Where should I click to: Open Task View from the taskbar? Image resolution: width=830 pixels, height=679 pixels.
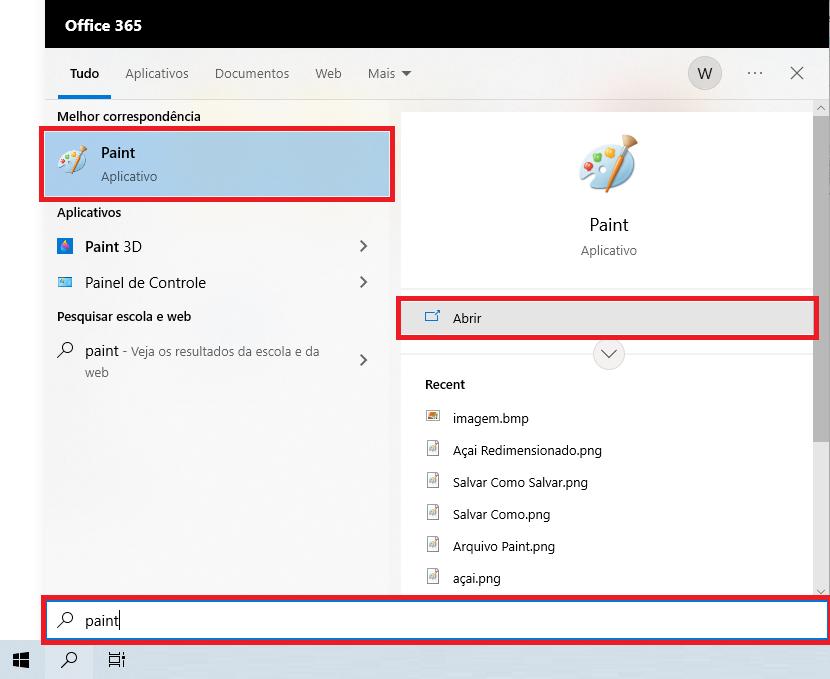pyautogui.click(x=116, y=660)
